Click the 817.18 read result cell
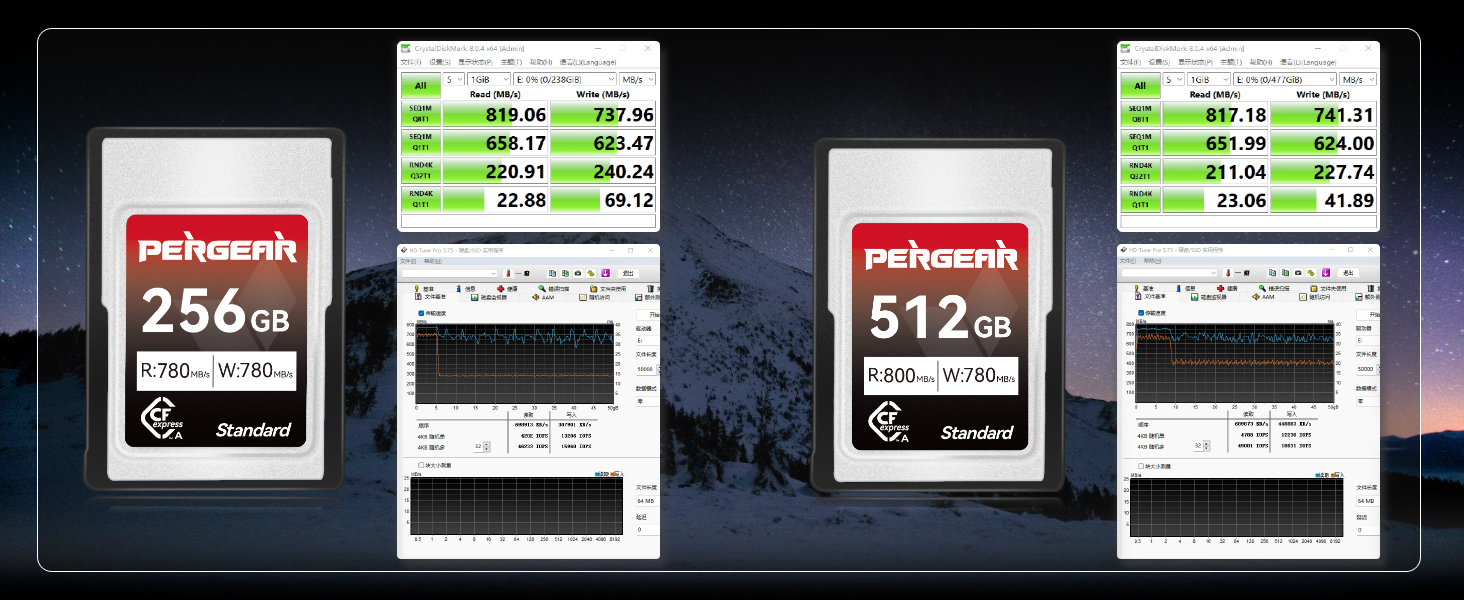The width and height of the screenshot is (1464, 600). pos(1216,114)
